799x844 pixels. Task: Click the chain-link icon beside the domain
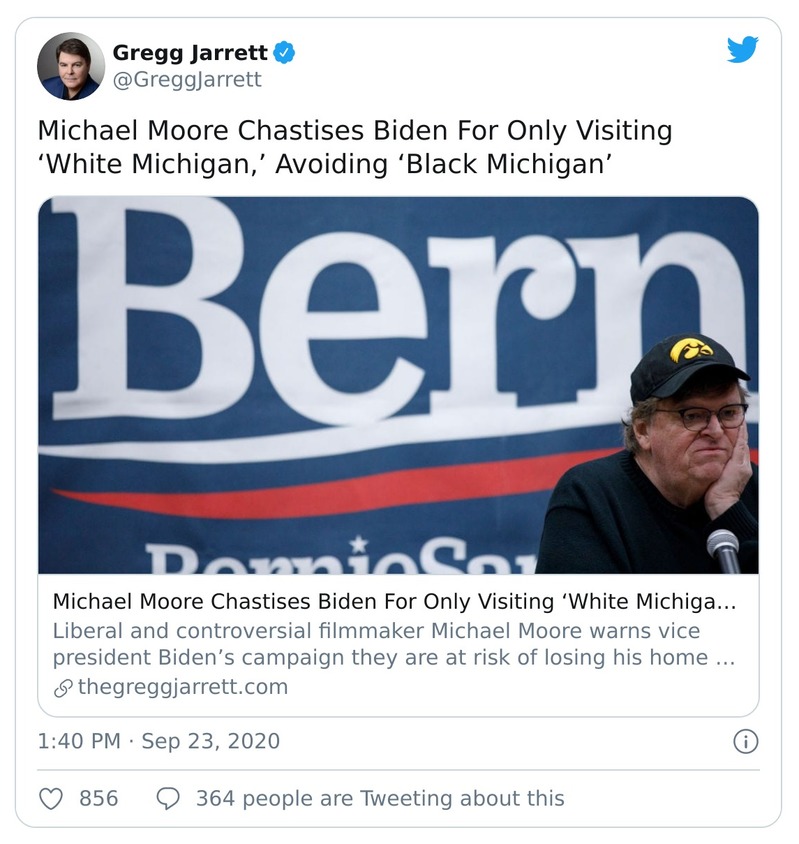point(62,687)
